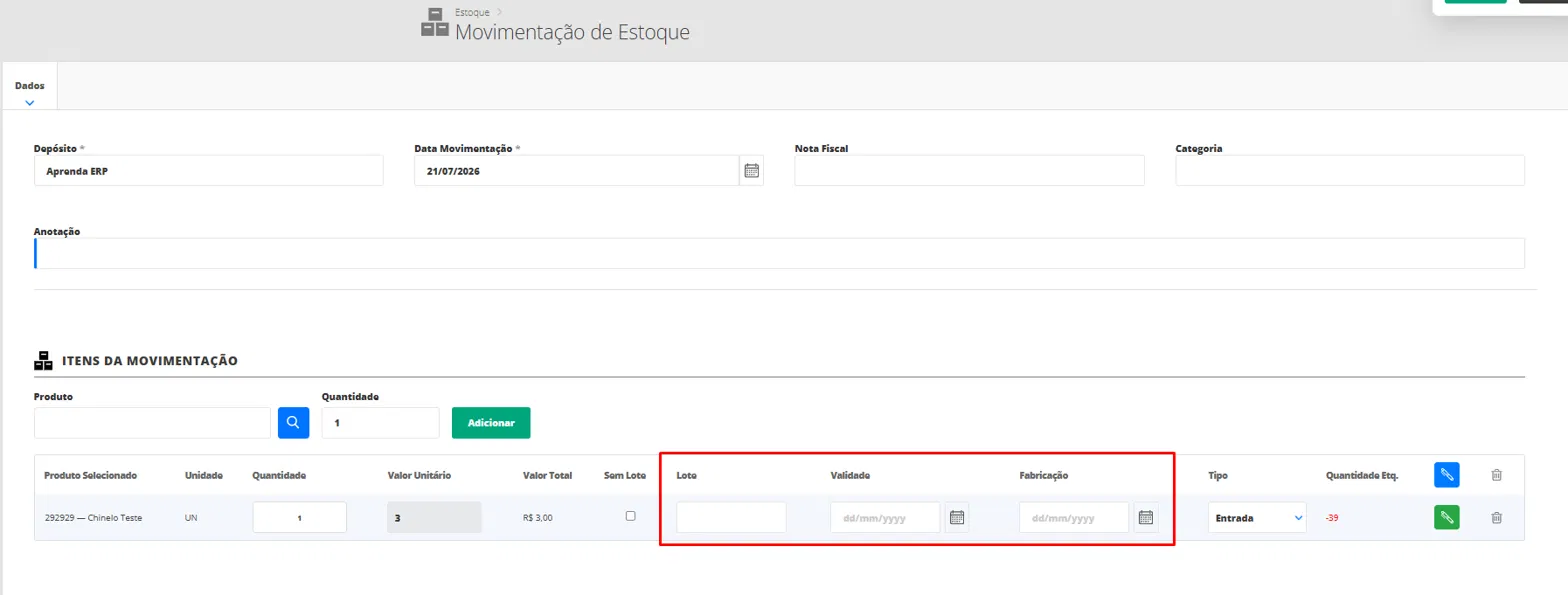Viewport: 1568px width, 595px height.
Task: Click the Quantidade input in Chinelo Teste row
Action: 300,518
